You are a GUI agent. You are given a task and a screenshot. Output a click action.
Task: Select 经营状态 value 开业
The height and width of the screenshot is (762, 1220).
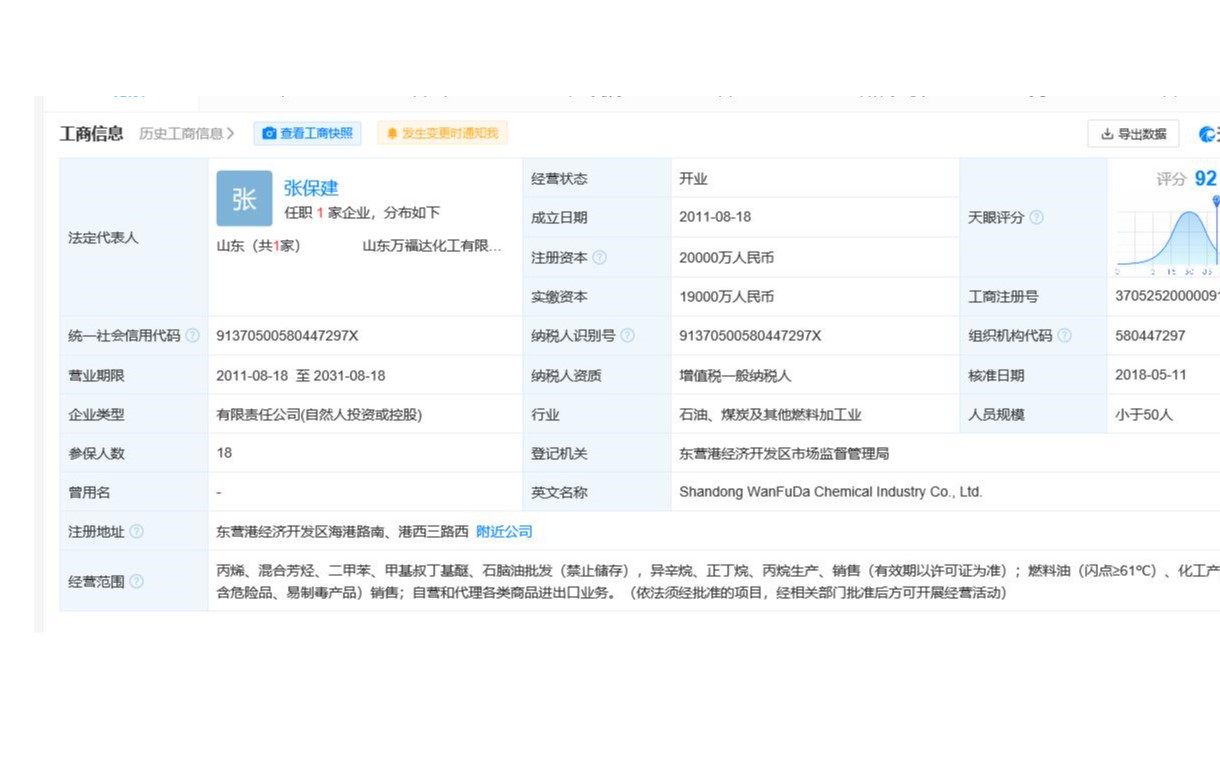point(693,179)
